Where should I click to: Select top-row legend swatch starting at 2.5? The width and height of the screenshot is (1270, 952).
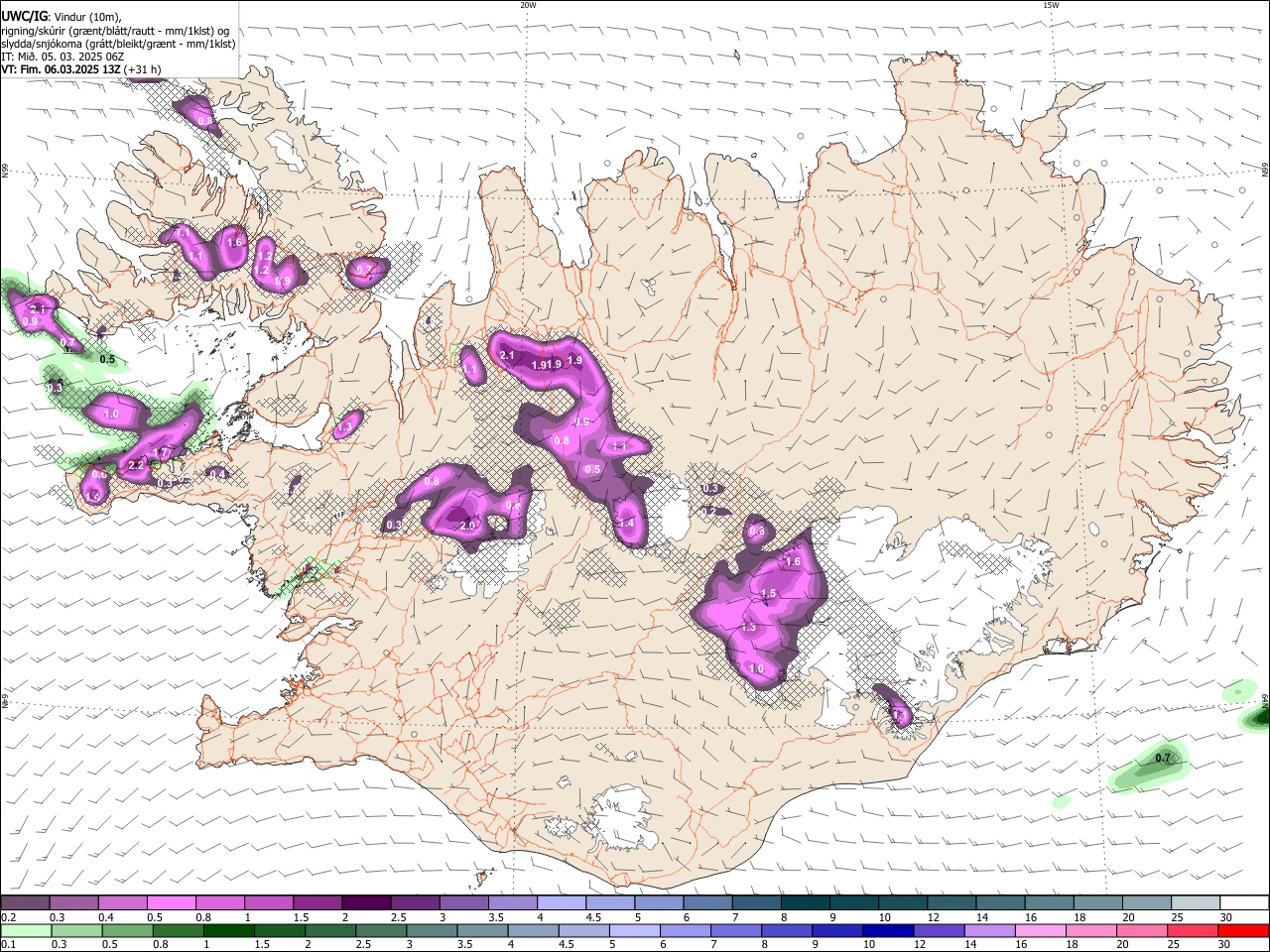(414, 903)
